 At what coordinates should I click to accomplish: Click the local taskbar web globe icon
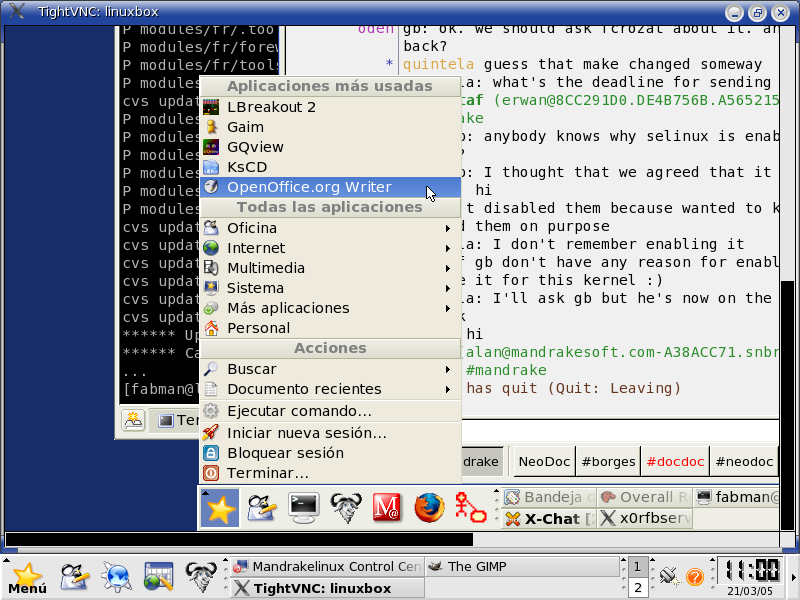pos(117,578)
